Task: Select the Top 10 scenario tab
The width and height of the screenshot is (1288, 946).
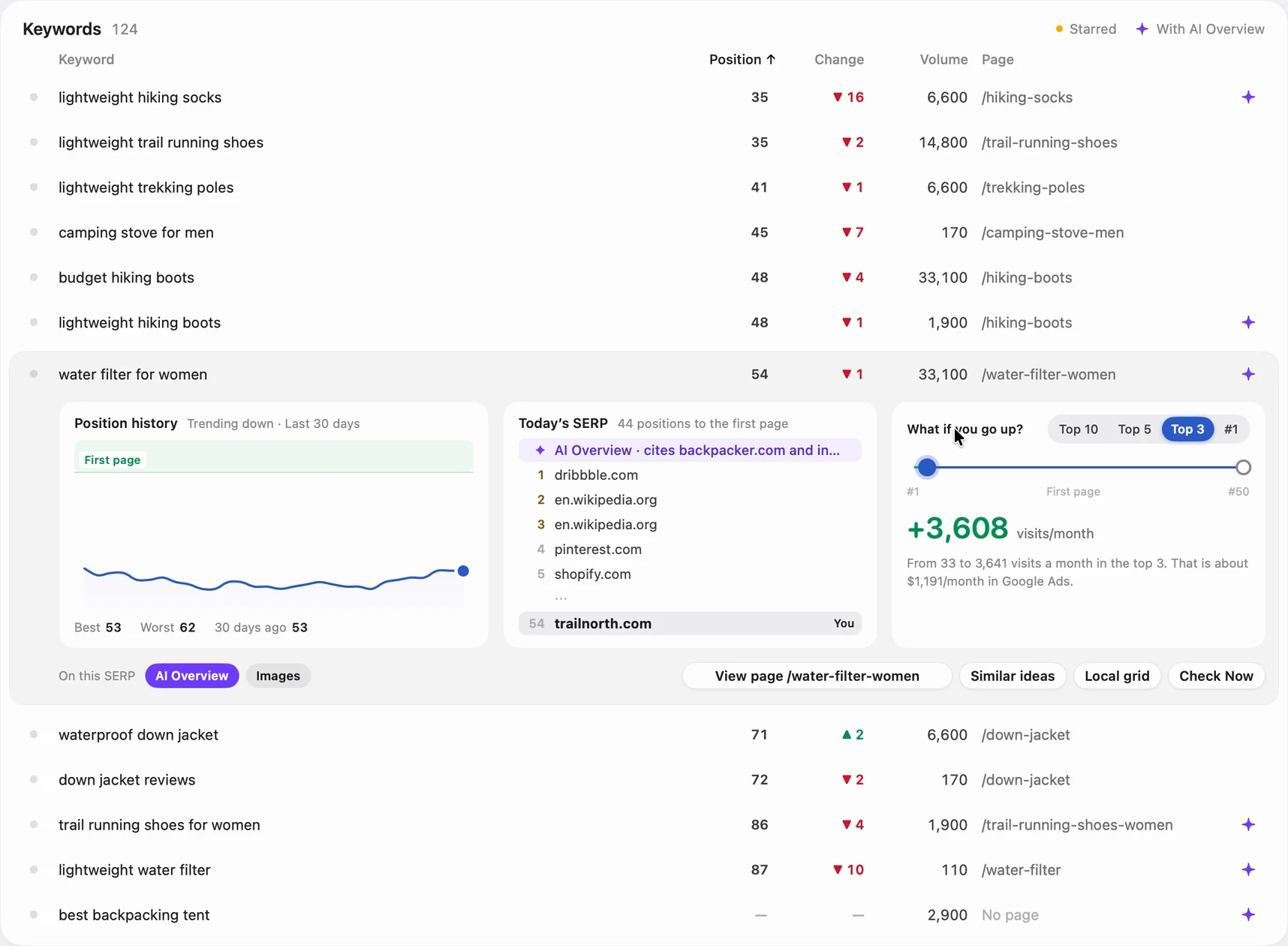Action: pos(1078,429)
